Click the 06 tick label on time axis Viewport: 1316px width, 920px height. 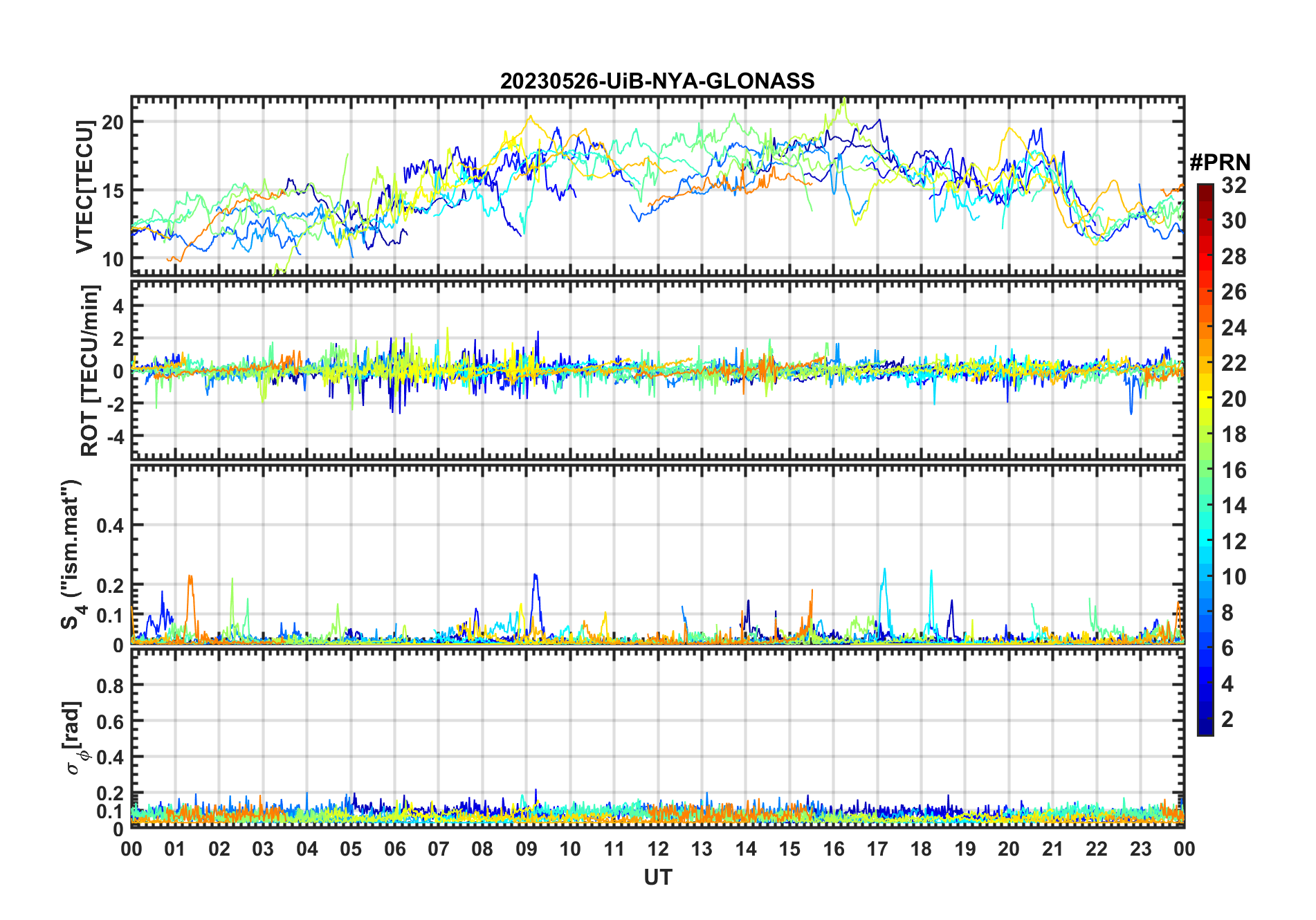coord(394,849)
